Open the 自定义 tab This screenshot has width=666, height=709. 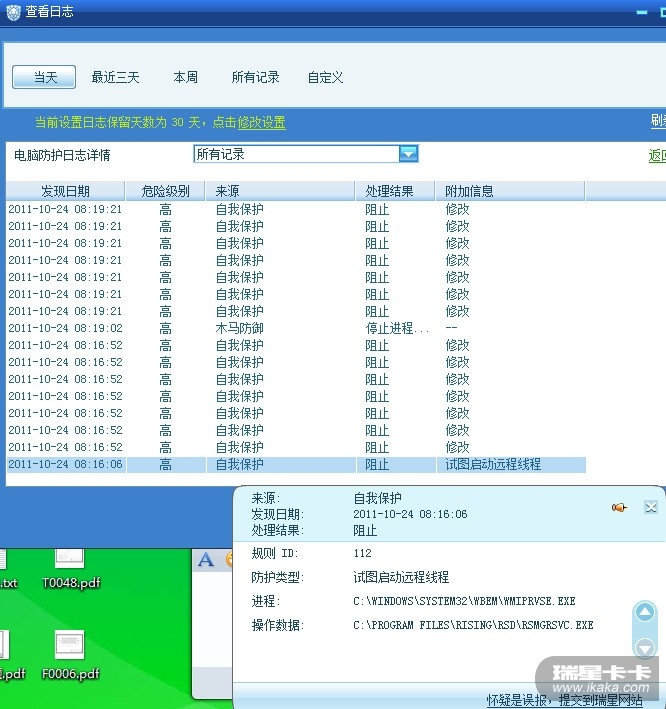pos(325,77)
